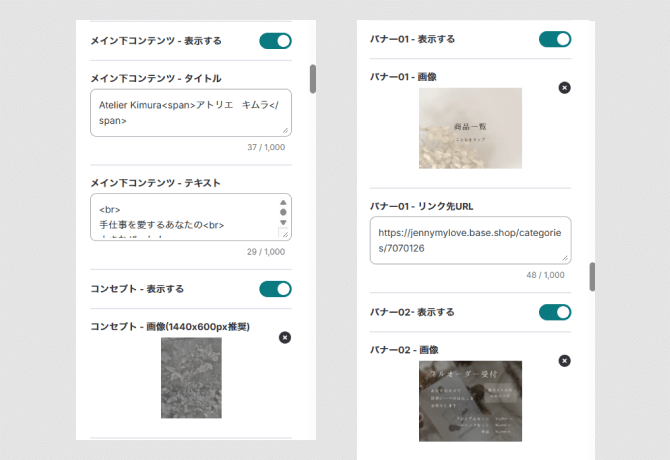Image resolution: width=670 pixels, height=460 pixels.
Task: Click the バナー01 商品一覧 image thumbnail
Action: (x=470, y=128)
